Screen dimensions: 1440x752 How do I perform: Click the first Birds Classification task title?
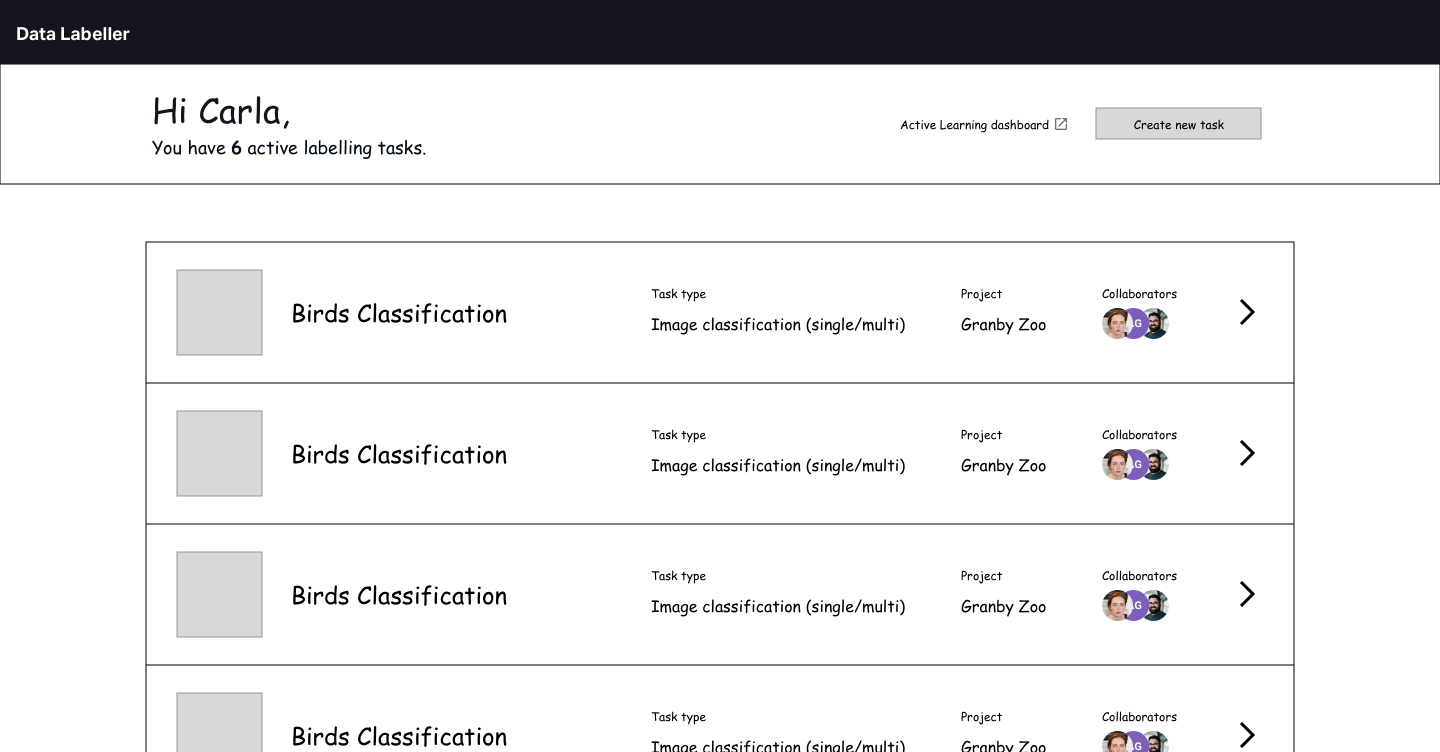point(399,314)
